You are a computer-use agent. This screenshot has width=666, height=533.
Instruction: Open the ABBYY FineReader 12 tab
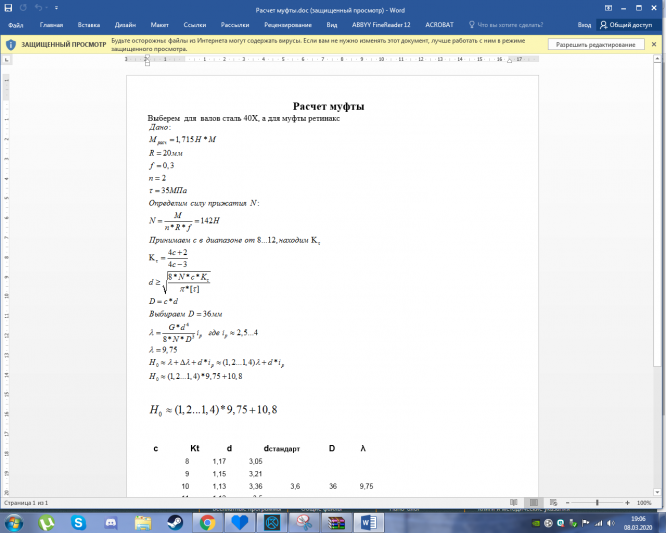click(x=381, y=25)
